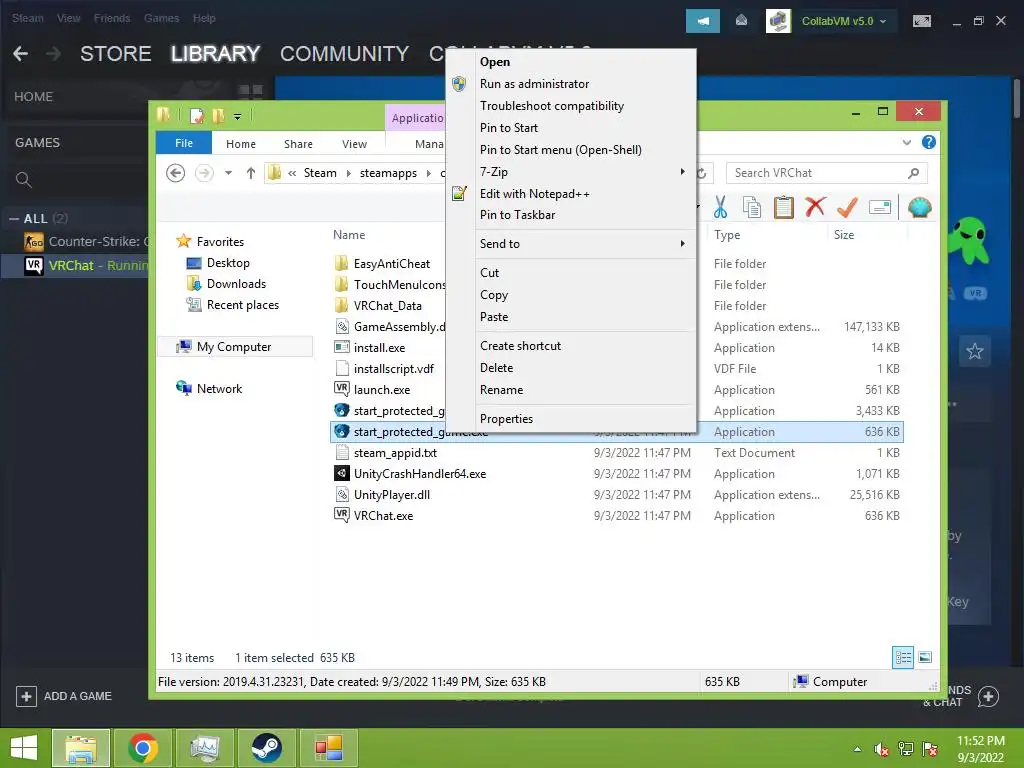Open quick access toolbar customize dropdown
Screen dimensions: 1024x768
237,117
